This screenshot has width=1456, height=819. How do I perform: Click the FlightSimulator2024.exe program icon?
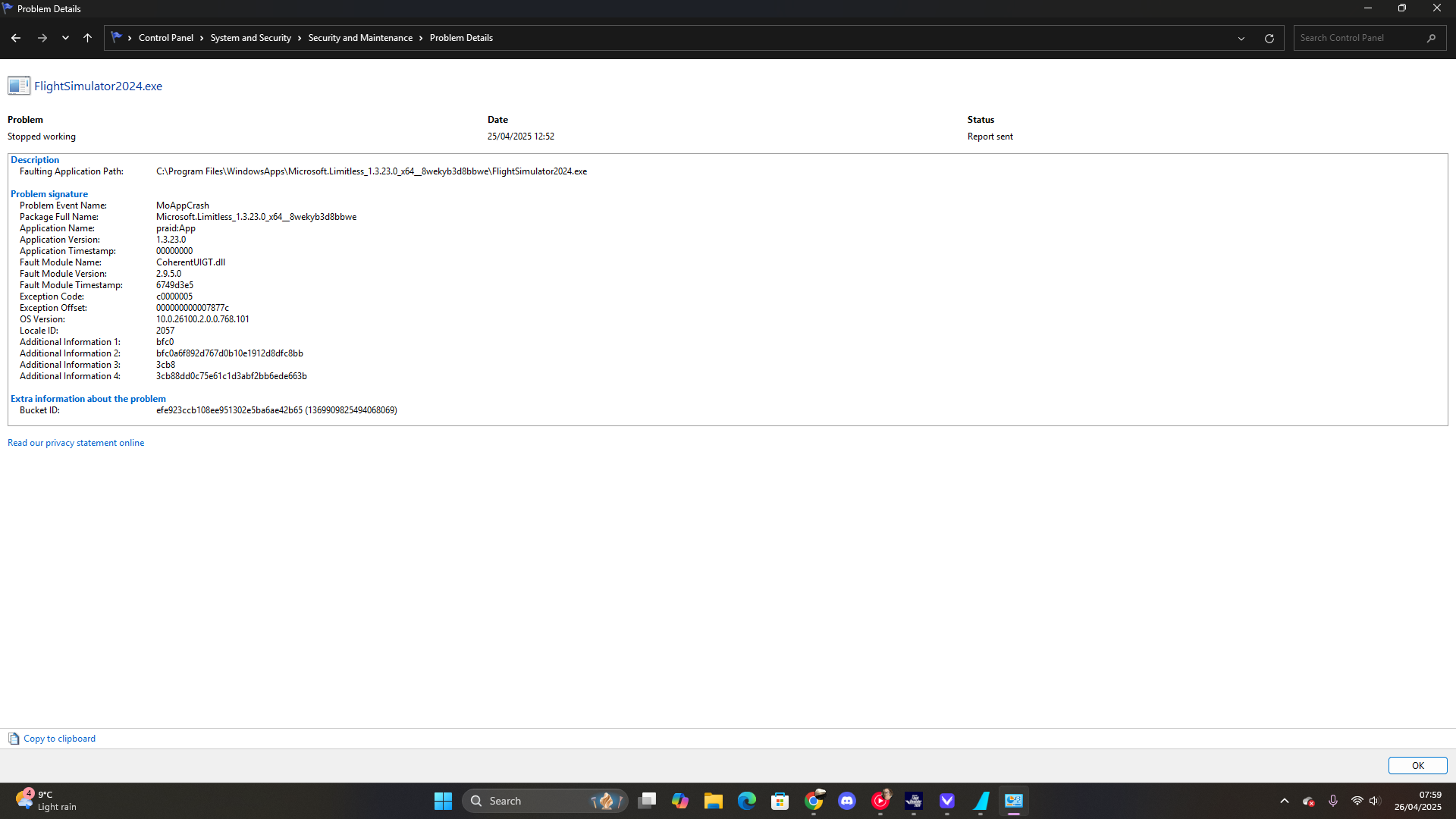19,86
